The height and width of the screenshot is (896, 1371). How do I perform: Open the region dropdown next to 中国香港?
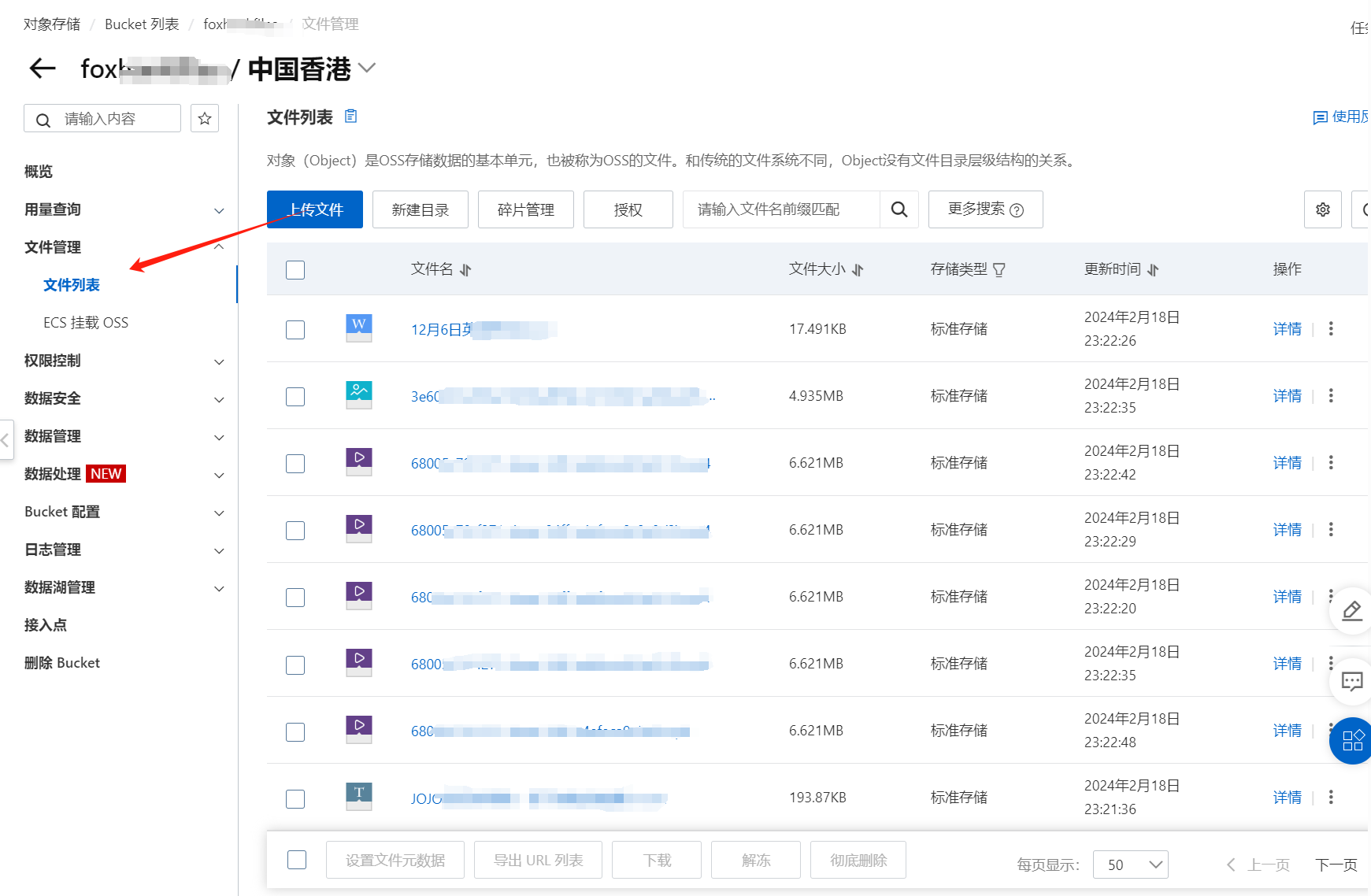click(367, 68)
